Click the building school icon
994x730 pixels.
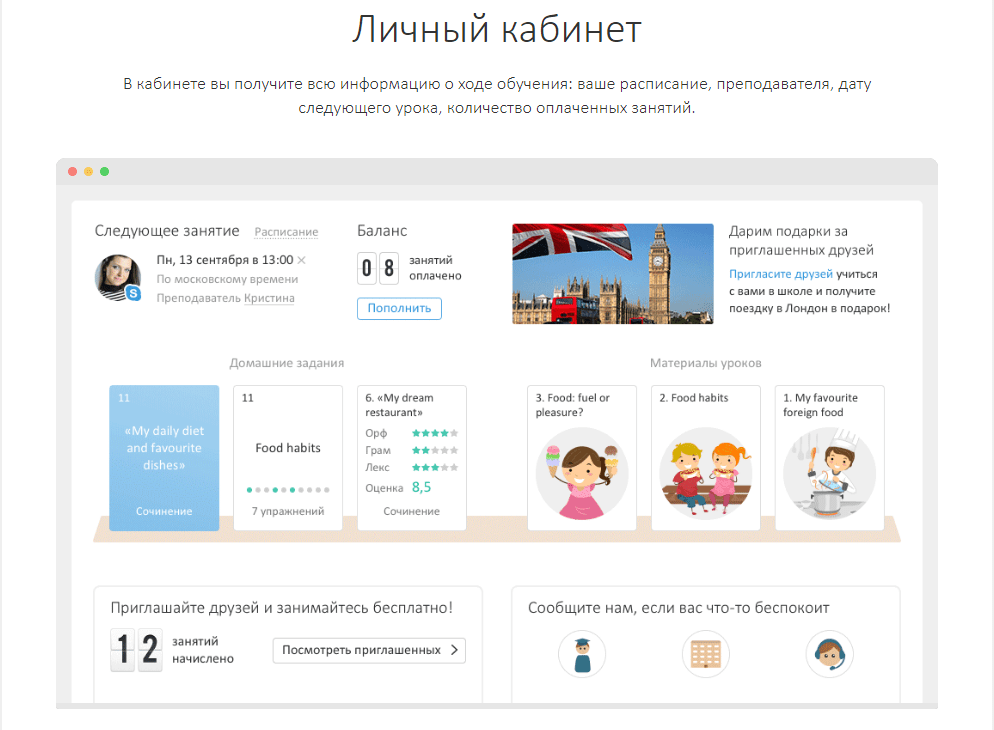705,655
